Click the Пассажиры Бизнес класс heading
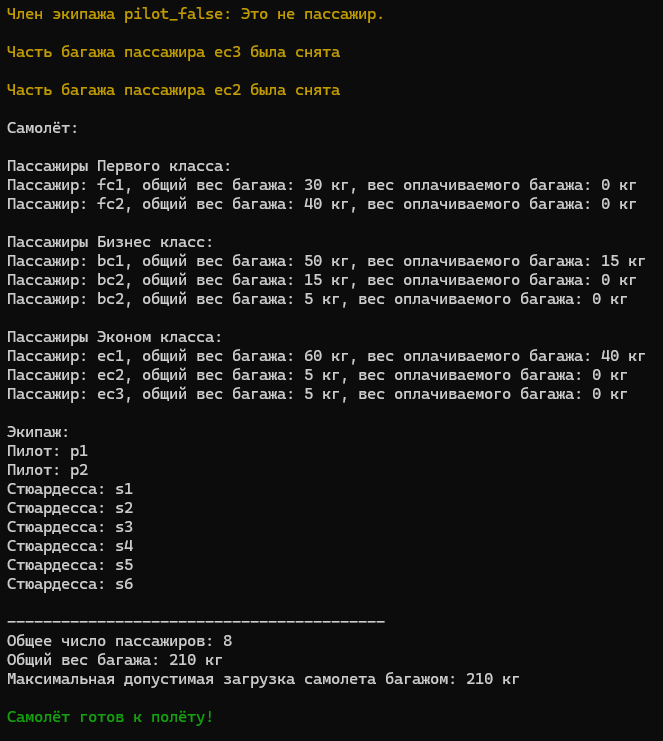Screen dimensions: 663x741 pyautogui.click(x=110, y=242)
